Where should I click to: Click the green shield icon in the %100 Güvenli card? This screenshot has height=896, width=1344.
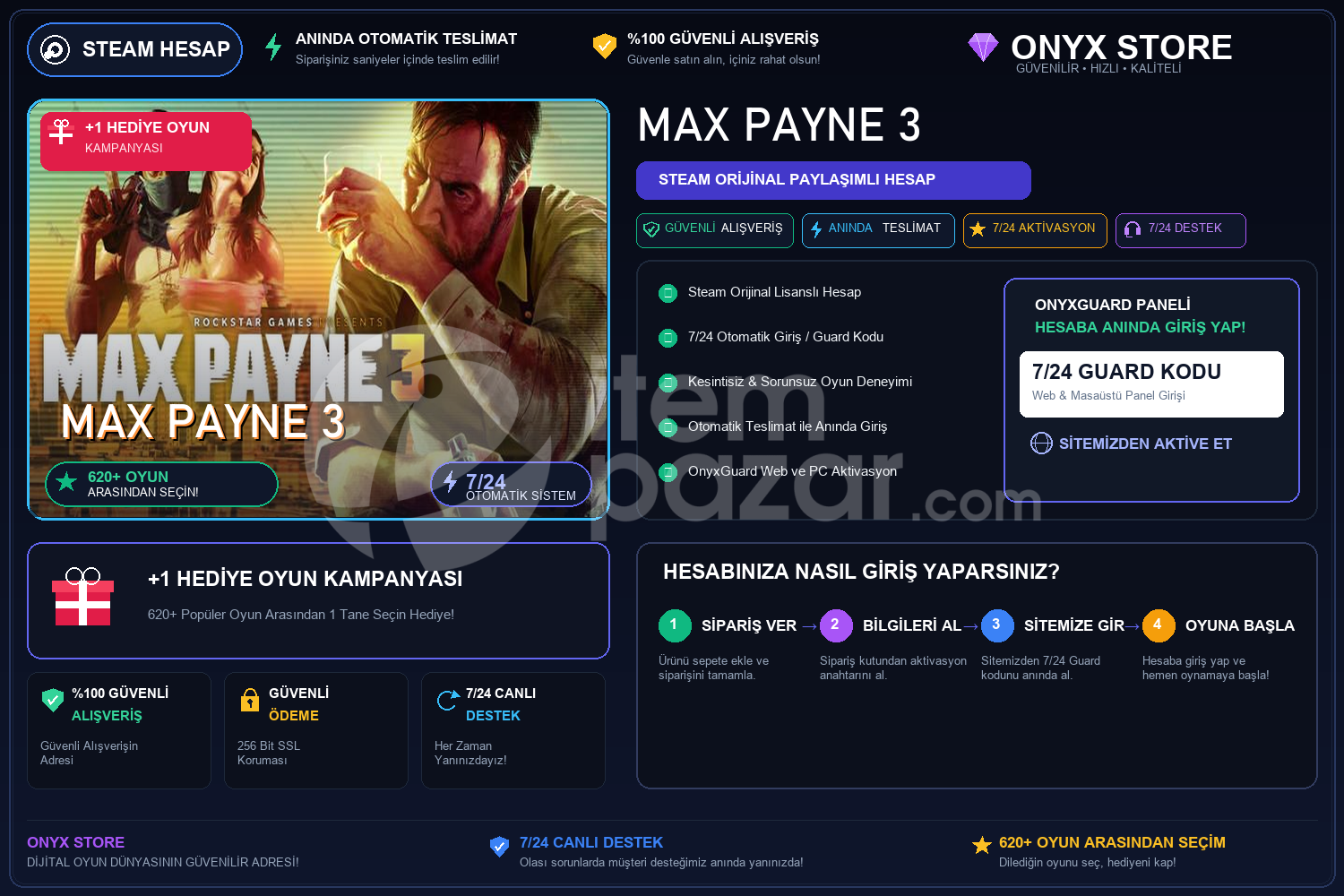(53, 700)
